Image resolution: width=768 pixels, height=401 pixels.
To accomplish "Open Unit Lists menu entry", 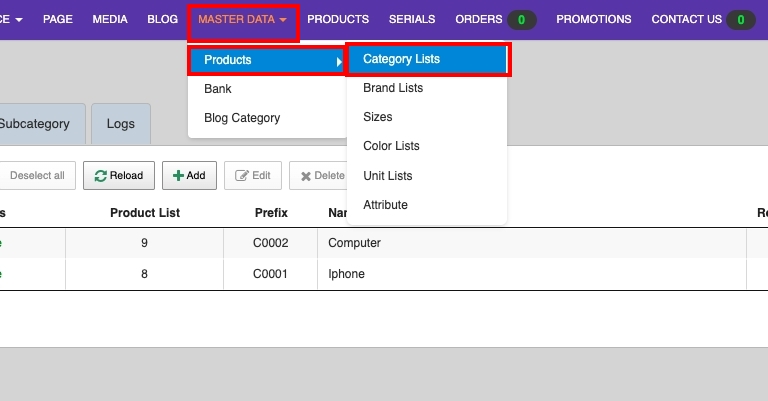I will coord(387,176).
